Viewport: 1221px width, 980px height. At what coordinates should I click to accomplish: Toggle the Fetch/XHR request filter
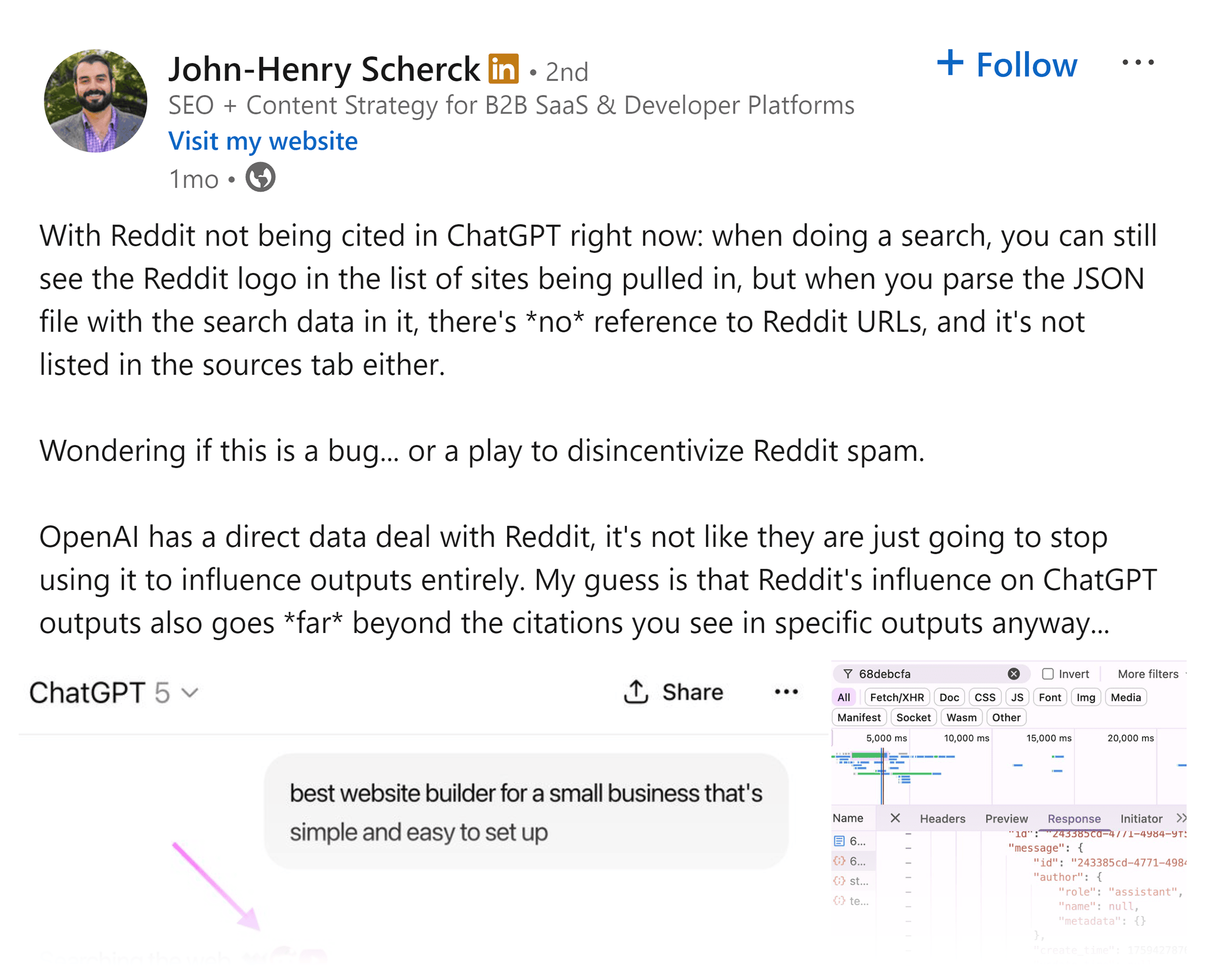point(898,697)
